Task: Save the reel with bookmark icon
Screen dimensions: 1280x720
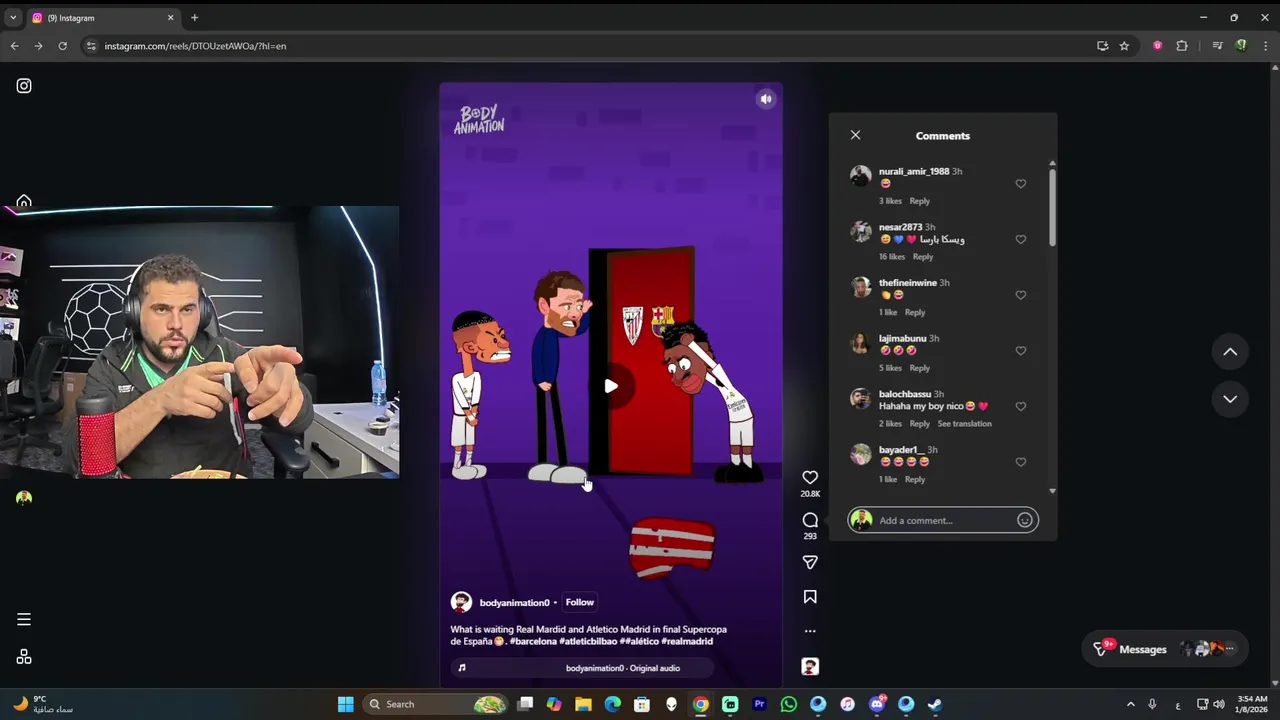Action: coord(810,597)
